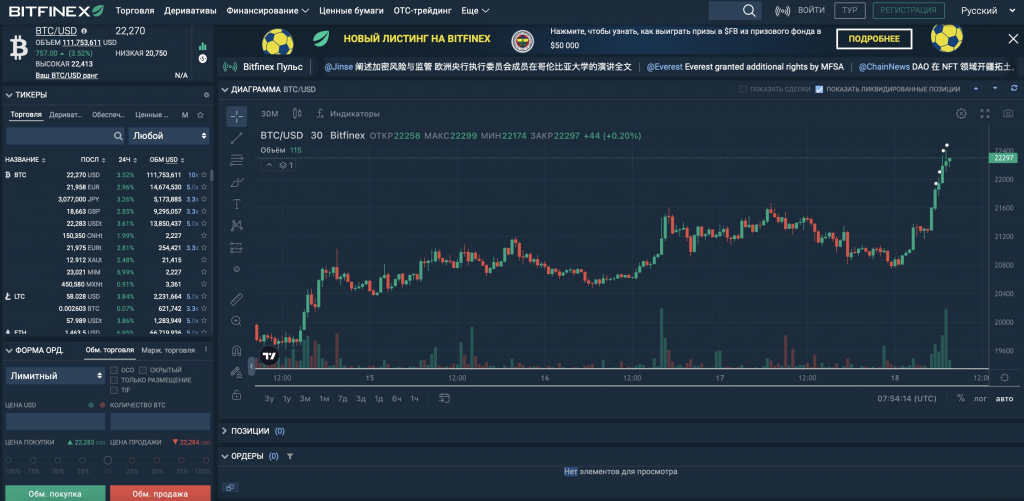This screenshot has height=501, width=1024.
Task: Close the promotional banner
Action: pos(1013,39)
